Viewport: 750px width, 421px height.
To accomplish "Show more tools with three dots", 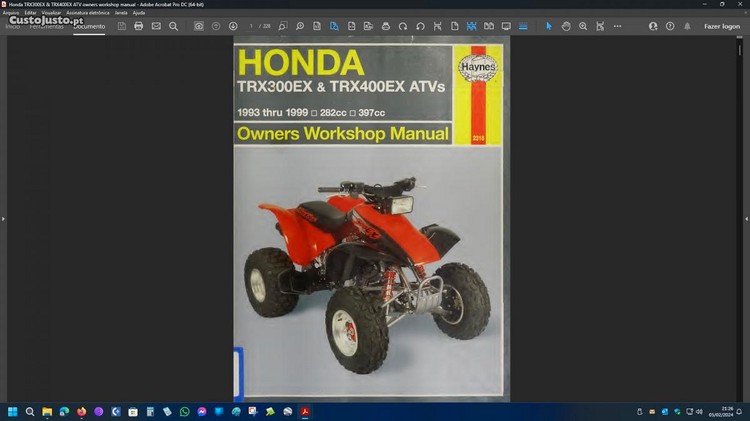I will pos(619,26).
